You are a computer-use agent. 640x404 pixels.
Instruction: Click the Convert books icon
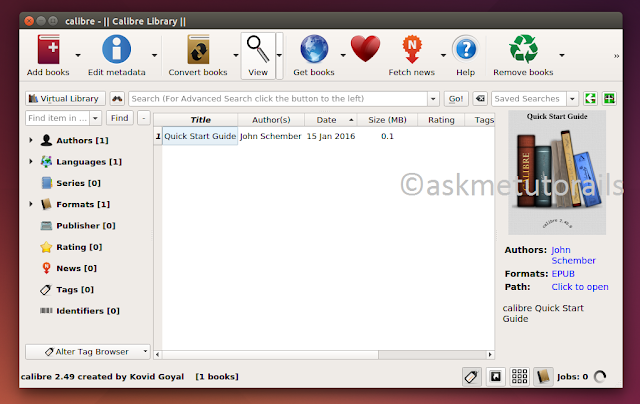198,49
